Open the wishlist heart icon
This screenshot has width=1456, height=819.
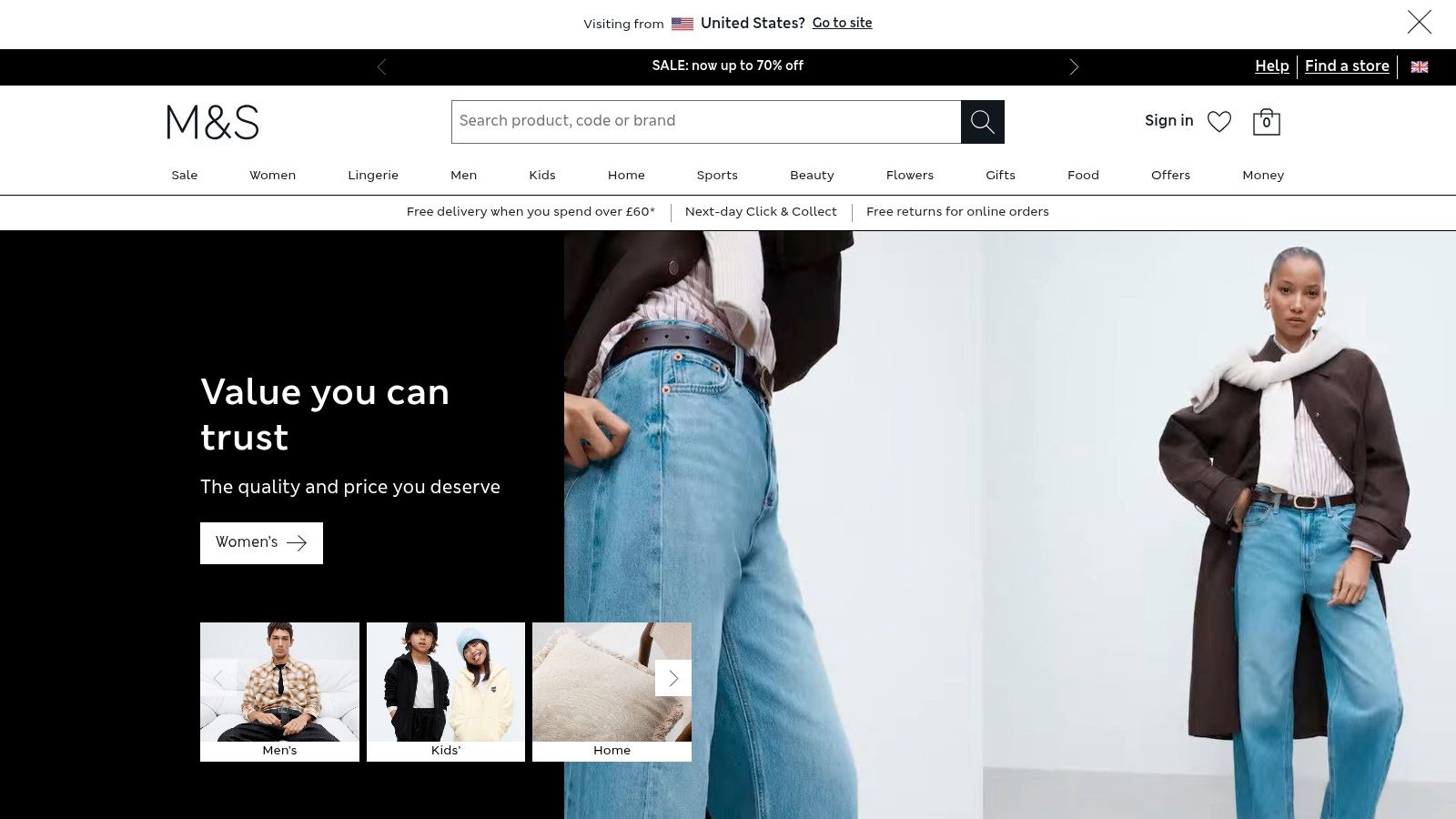point(1219,121)
